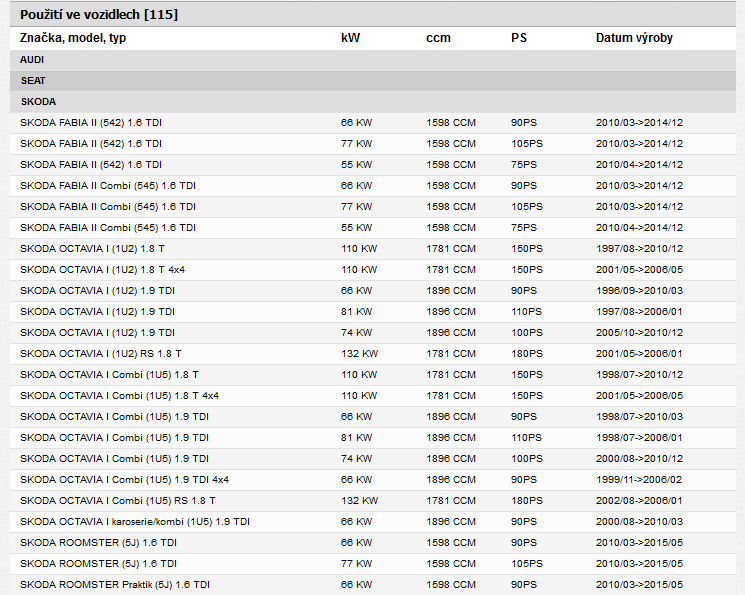Click date 1997/08->2010/12 cell
The image size is (745, 595).
click(639, 249)
